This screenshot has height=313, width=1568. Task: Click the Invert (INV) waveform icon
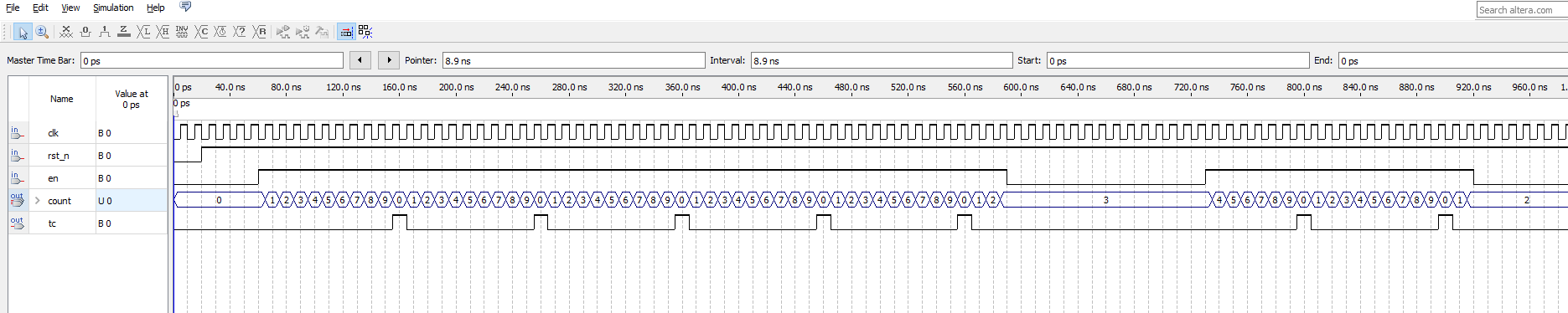[182, 32]
